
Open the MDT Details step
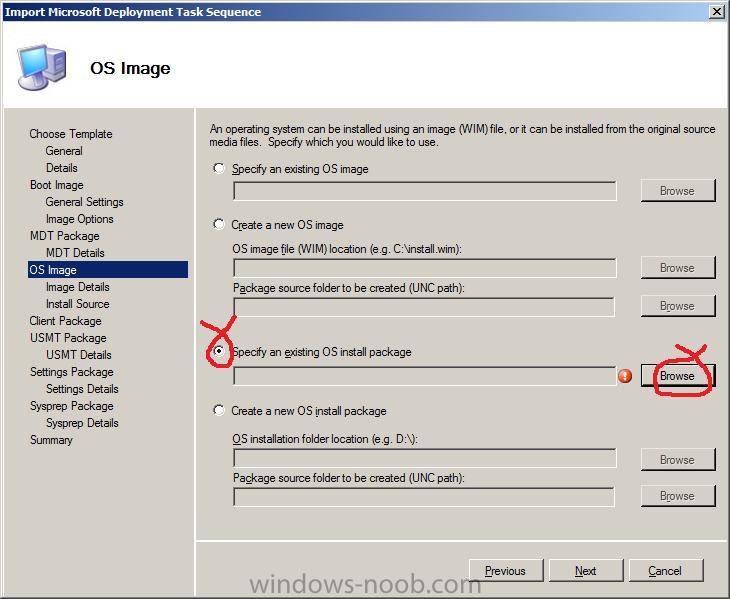(x=75, y=253)
